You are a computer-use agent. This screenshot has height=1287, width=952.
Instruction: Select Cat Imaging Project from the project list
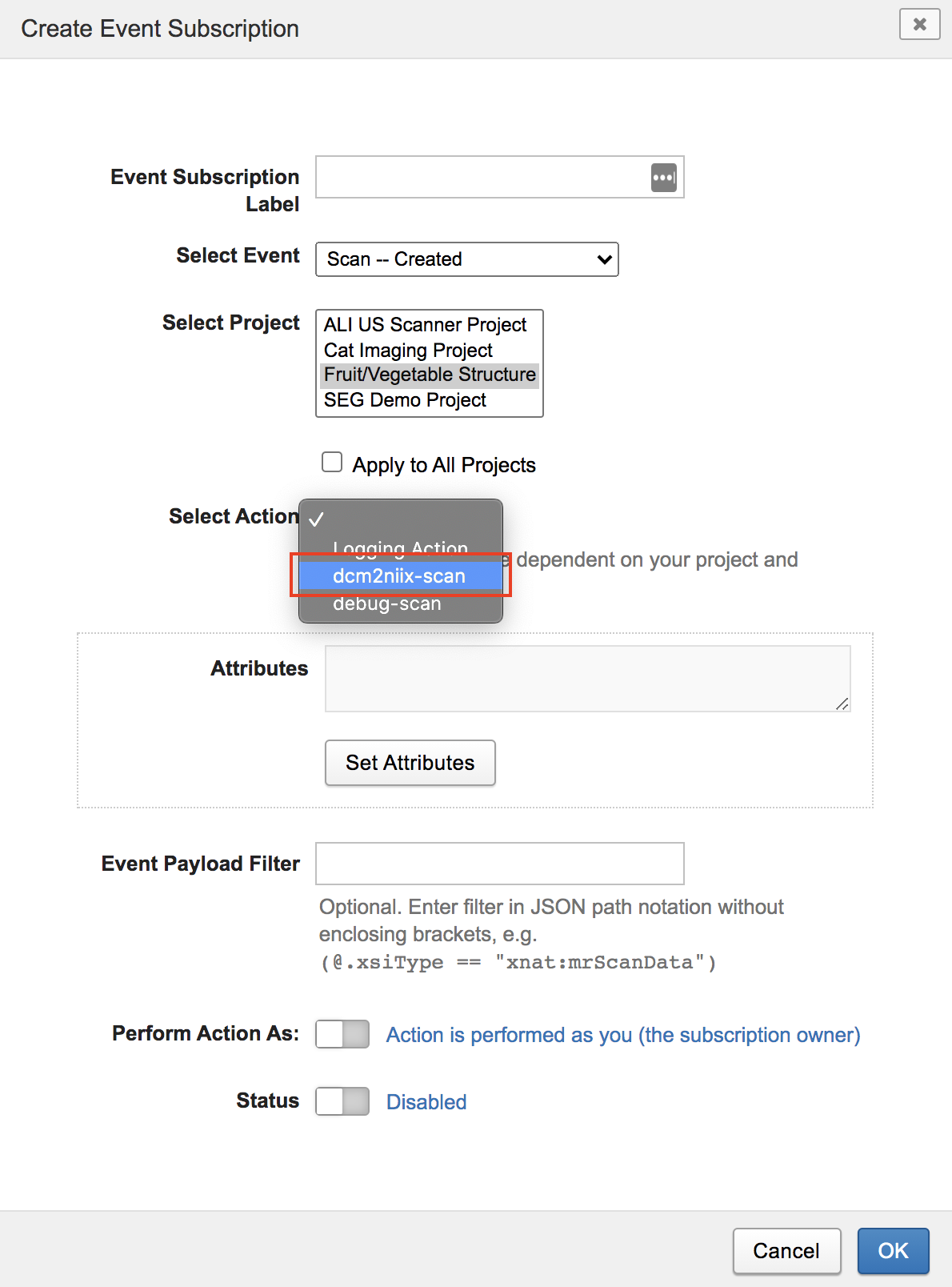click(406, 350)
